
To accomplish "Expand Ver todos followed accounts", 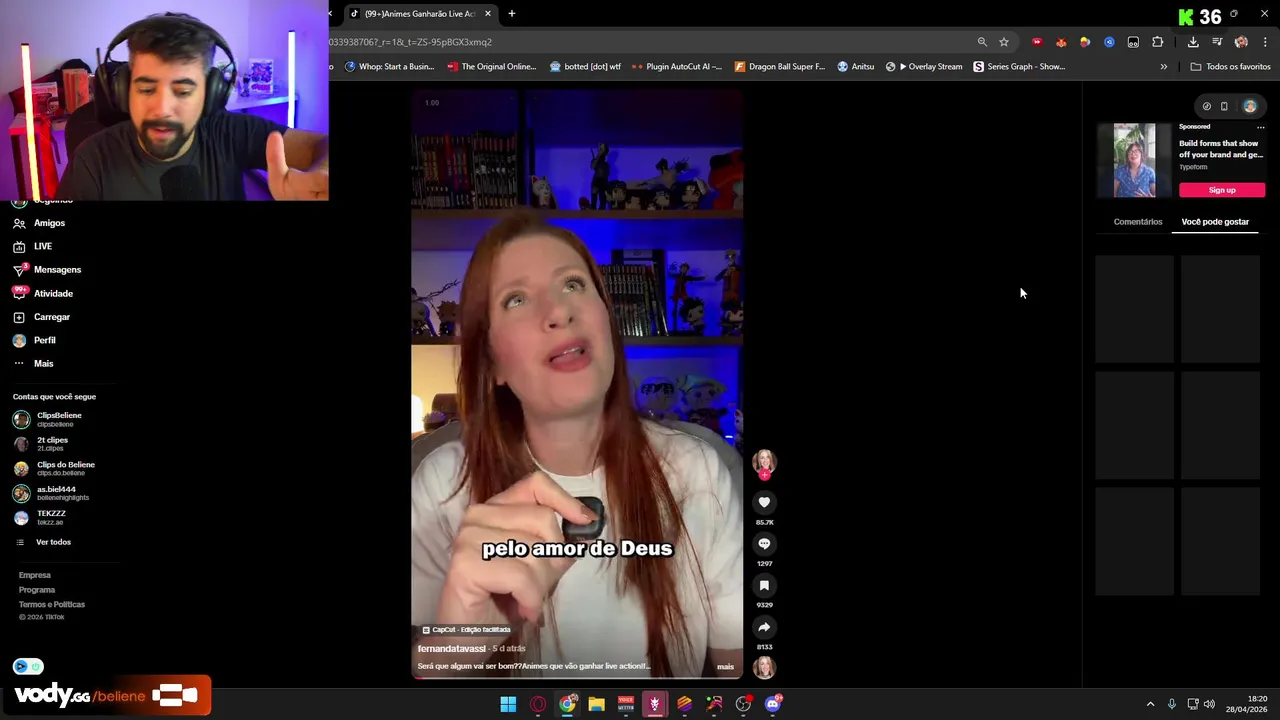I will pos(44,542).
